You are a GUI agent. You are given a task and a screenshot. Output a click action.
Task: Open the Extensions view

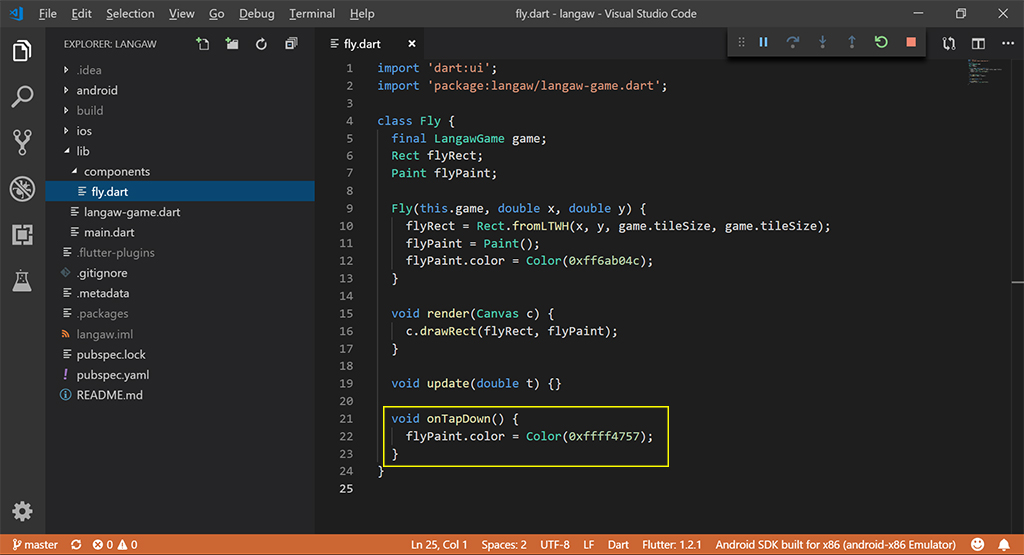(22, 235)
